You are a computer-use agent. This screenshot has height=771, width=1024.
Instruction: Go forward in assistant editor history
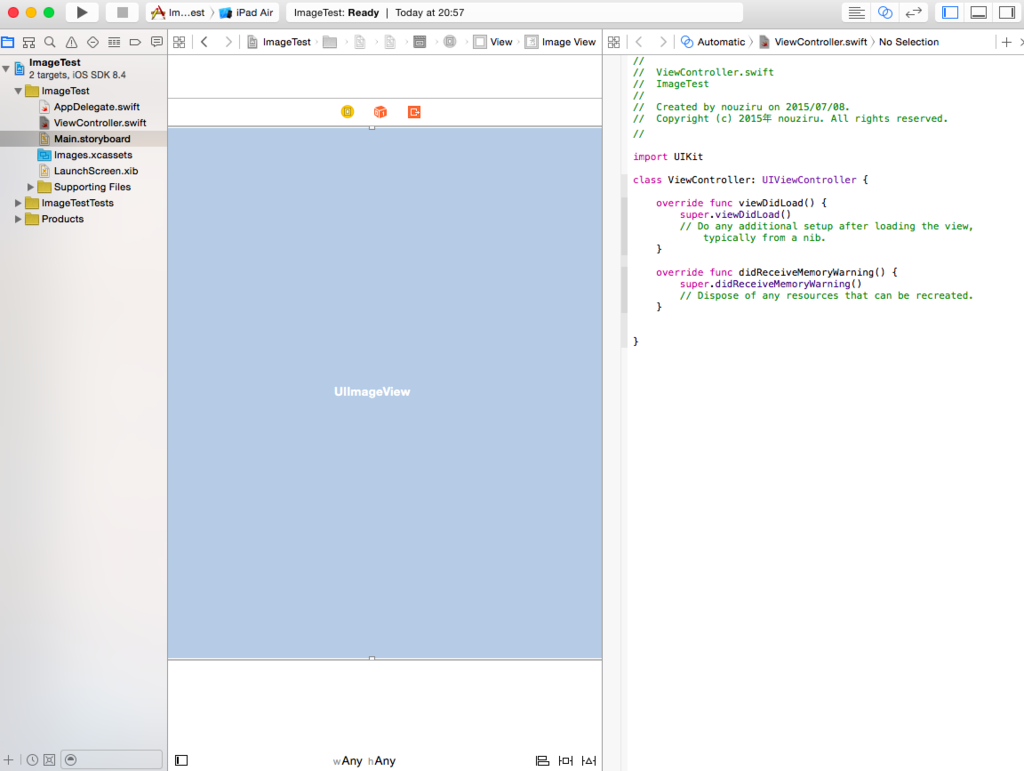(663, 42)
